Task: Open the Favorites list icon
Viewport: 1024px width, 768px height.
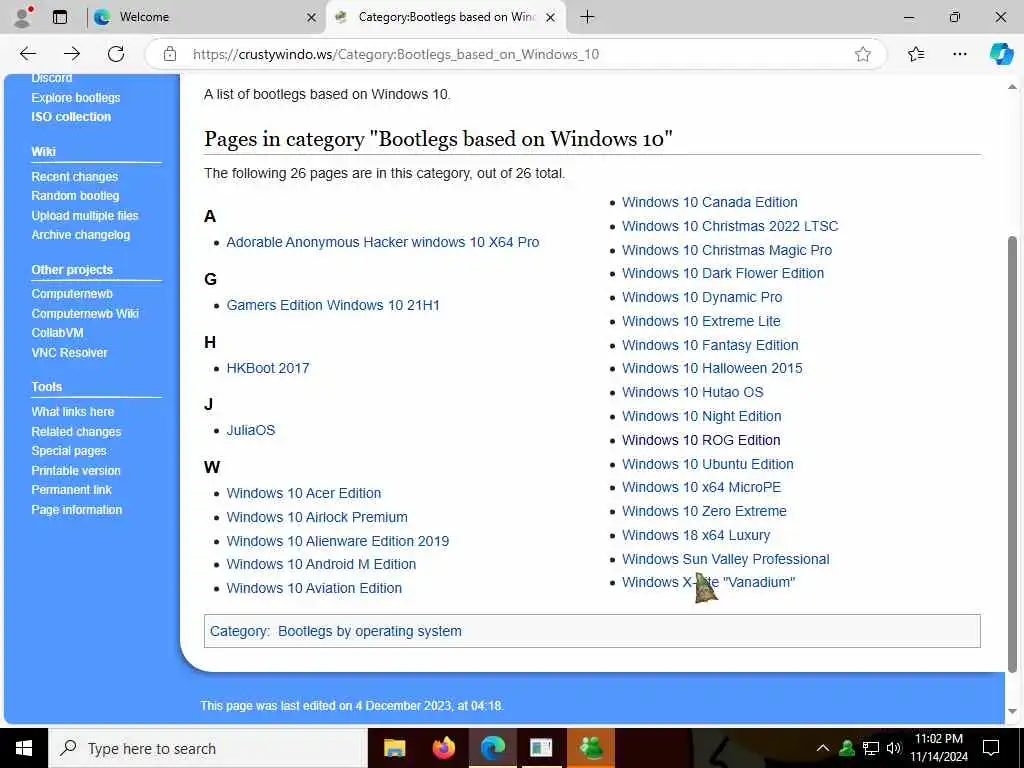Action: point(916,54)
